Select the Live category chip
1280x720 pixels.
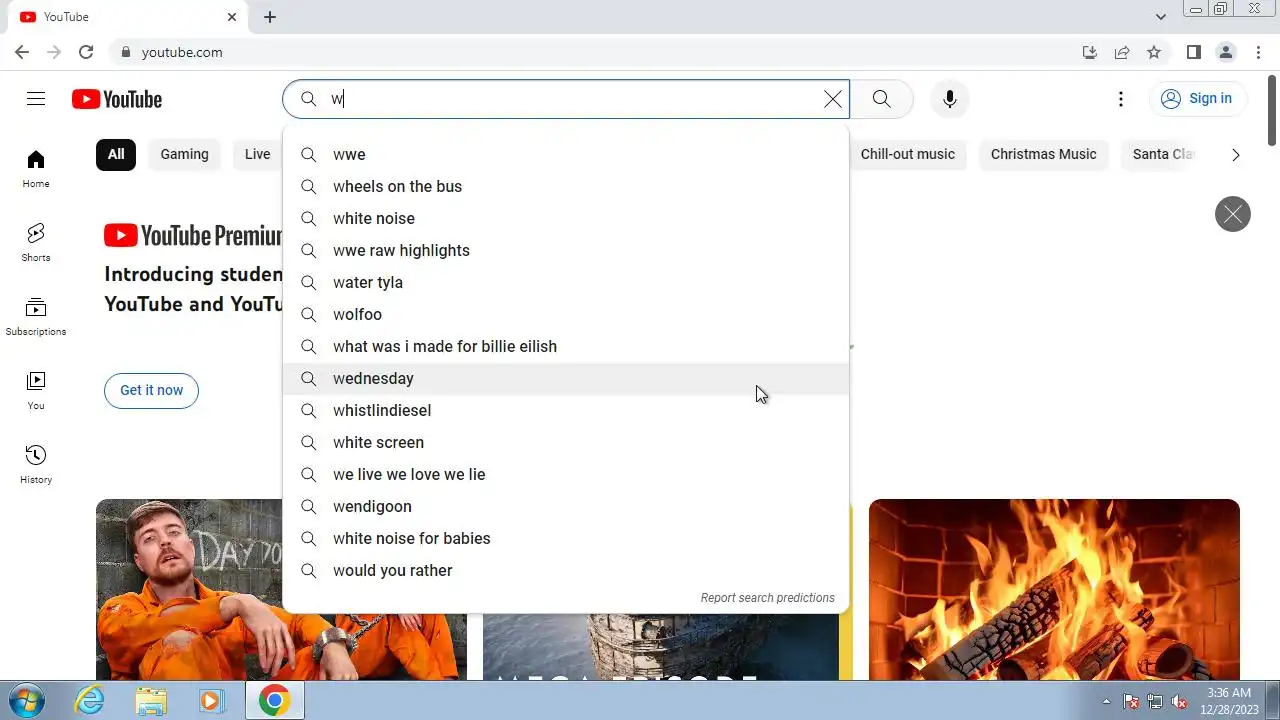(258, 154)
